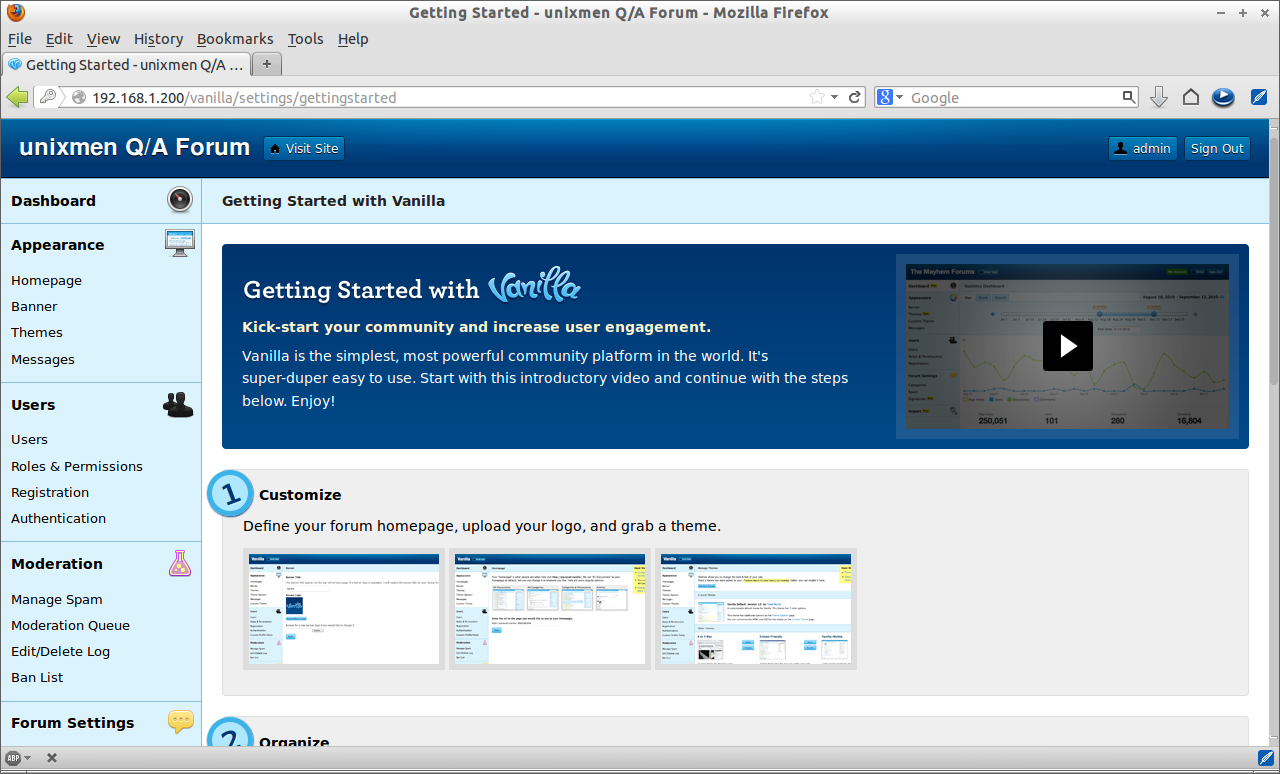The width and height of the screenshot is (1280, 774).
Task: Open the Adblock Plus dropdown arrow
Action: [x=27, y=758]
